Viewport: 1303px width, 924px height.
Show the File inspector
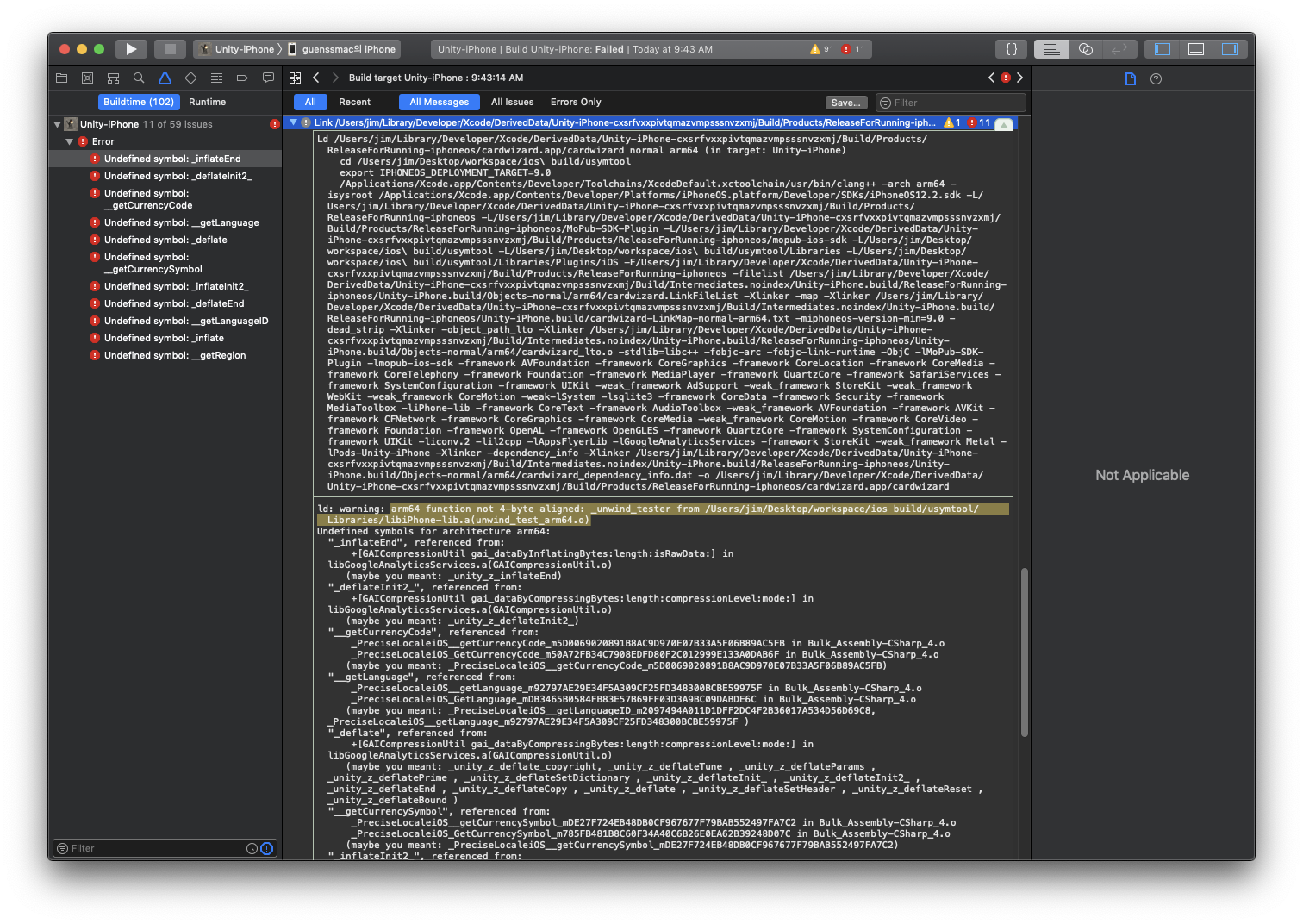[x=1131, y=78]
